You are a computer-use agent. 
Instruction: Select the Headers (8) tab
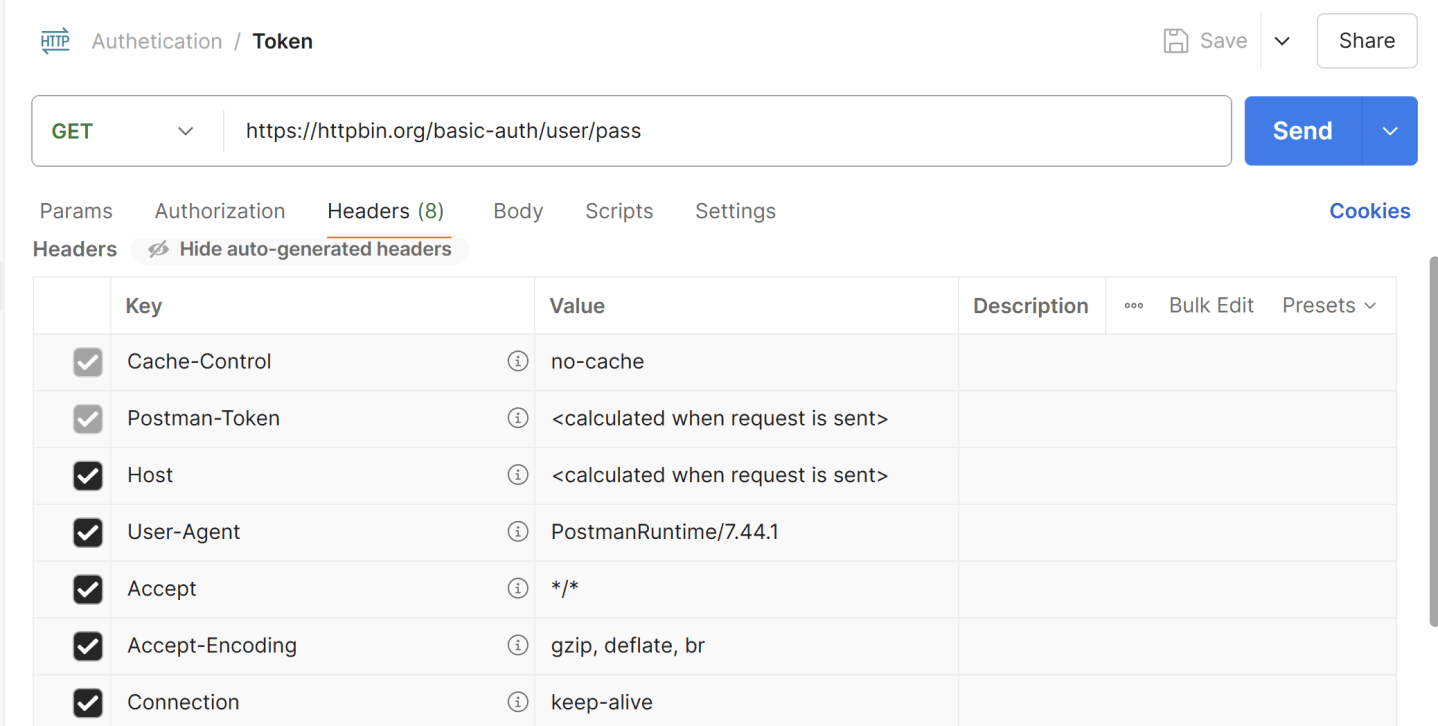[386, 211]
